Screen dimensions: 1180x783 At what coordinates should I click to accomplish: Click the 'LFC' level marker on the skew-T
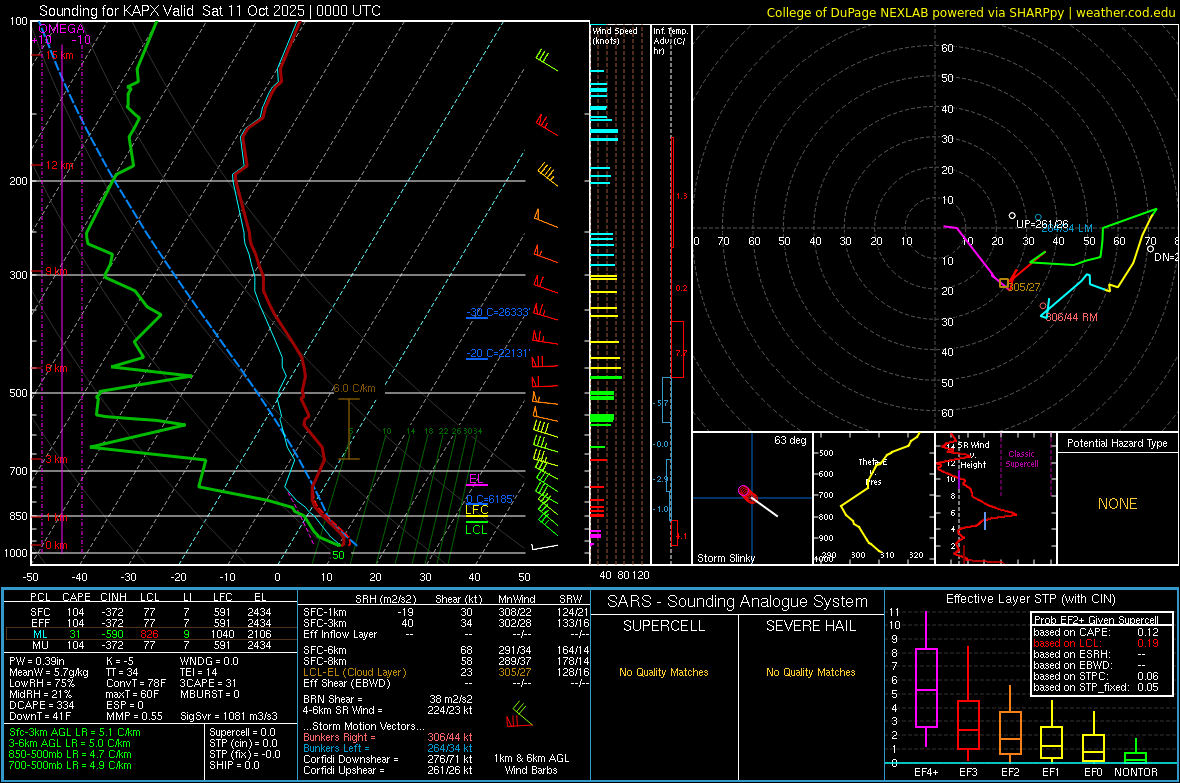476,510
